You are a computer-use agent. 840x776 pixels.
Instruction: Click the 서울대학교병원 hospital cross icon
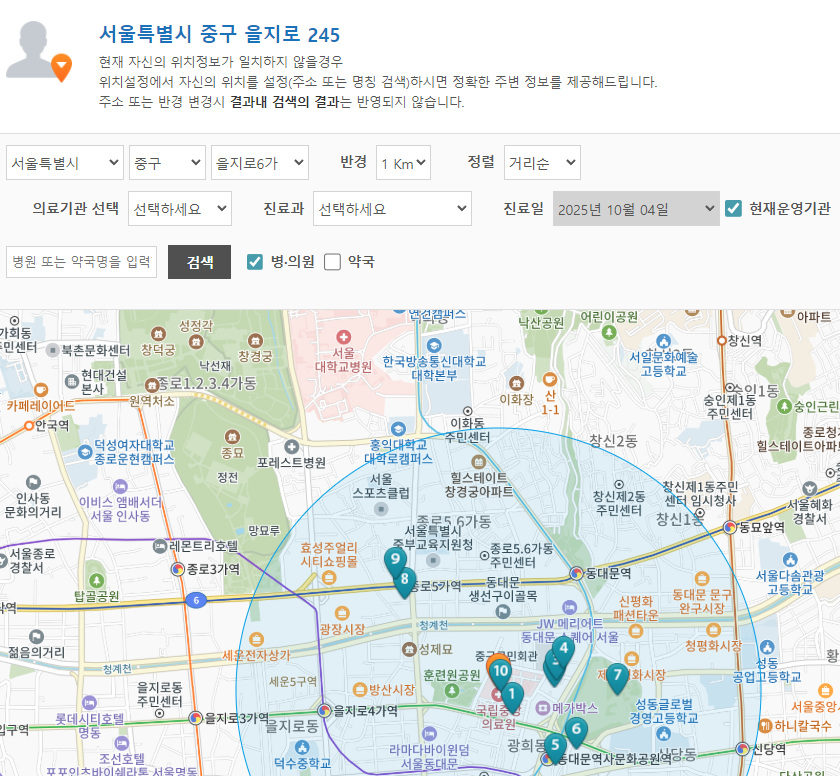coord(343,337)
